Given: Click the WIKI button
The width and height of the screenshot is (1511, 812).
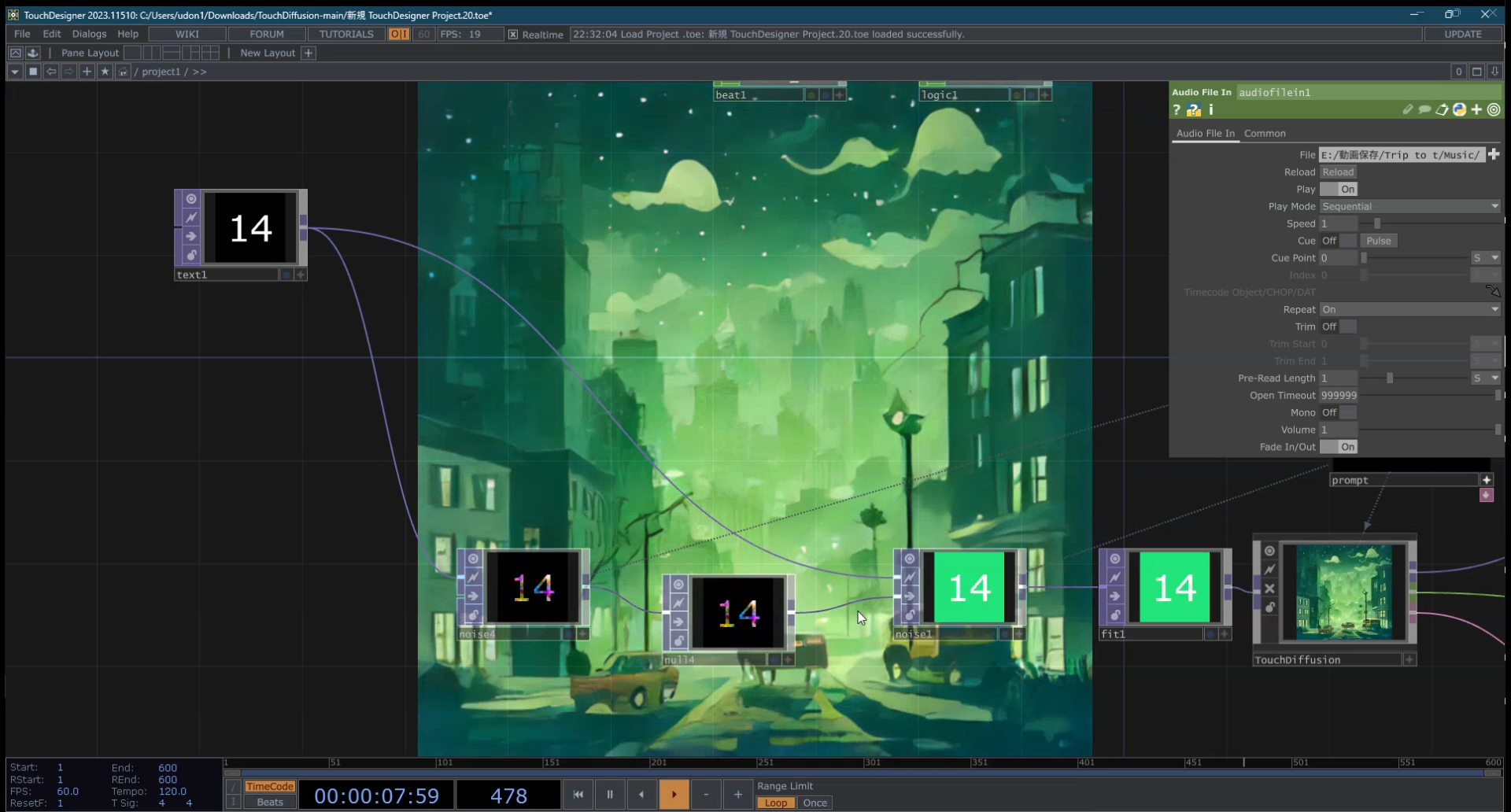Looking at the screenshot, I should tap(187, 34).
